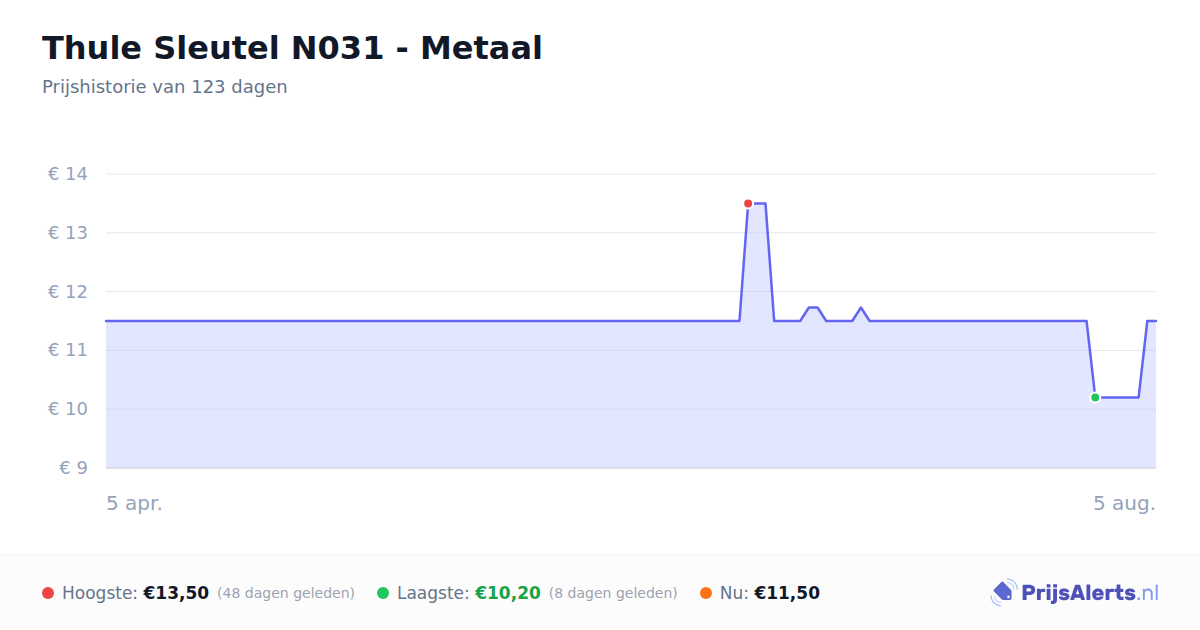Screen dimensions: 1200x630
Task: Click the highest price value €13,50
Action: [176, 593]
